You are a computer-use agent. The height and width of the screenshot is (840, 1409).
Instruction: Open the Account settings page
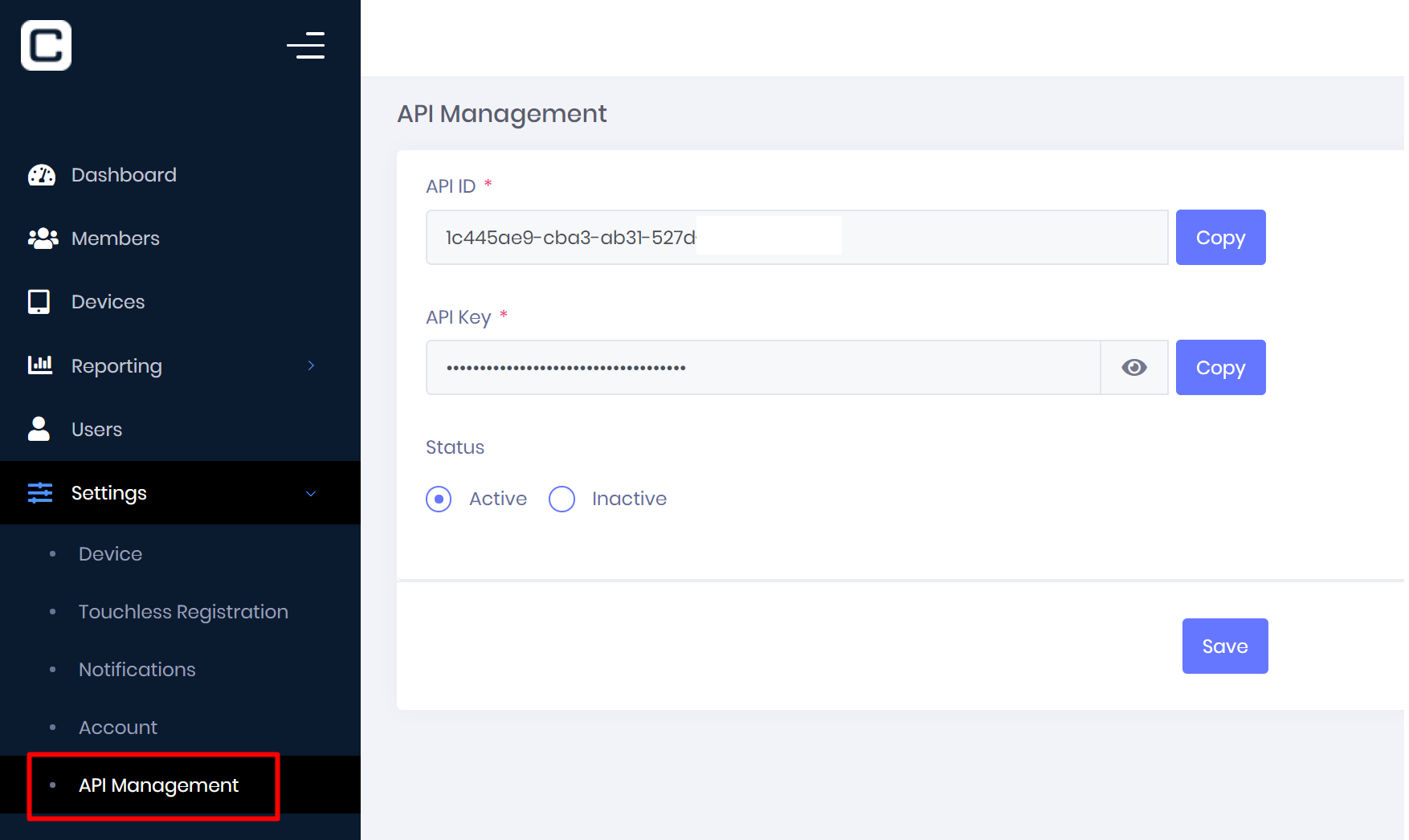pyautogui.click(x=118, y=728)
